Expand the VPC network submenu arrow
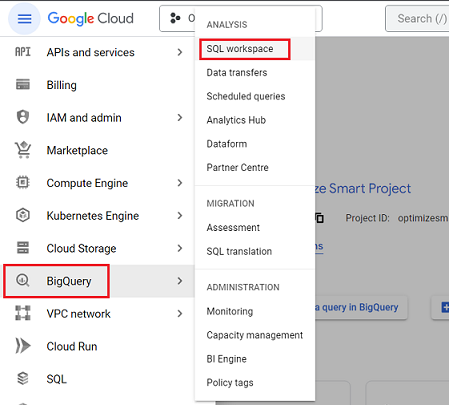449x405 pixels. click(180, 313)
